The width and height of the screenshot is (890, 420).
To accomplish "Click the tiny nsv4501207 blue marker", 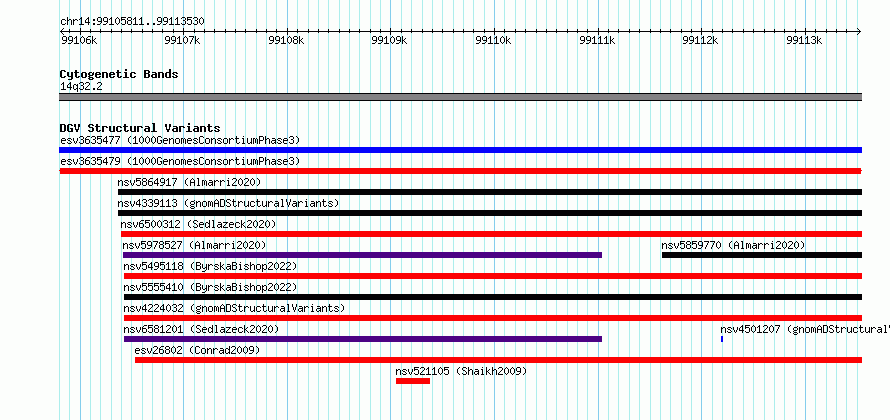I will (x=722, y=339).
